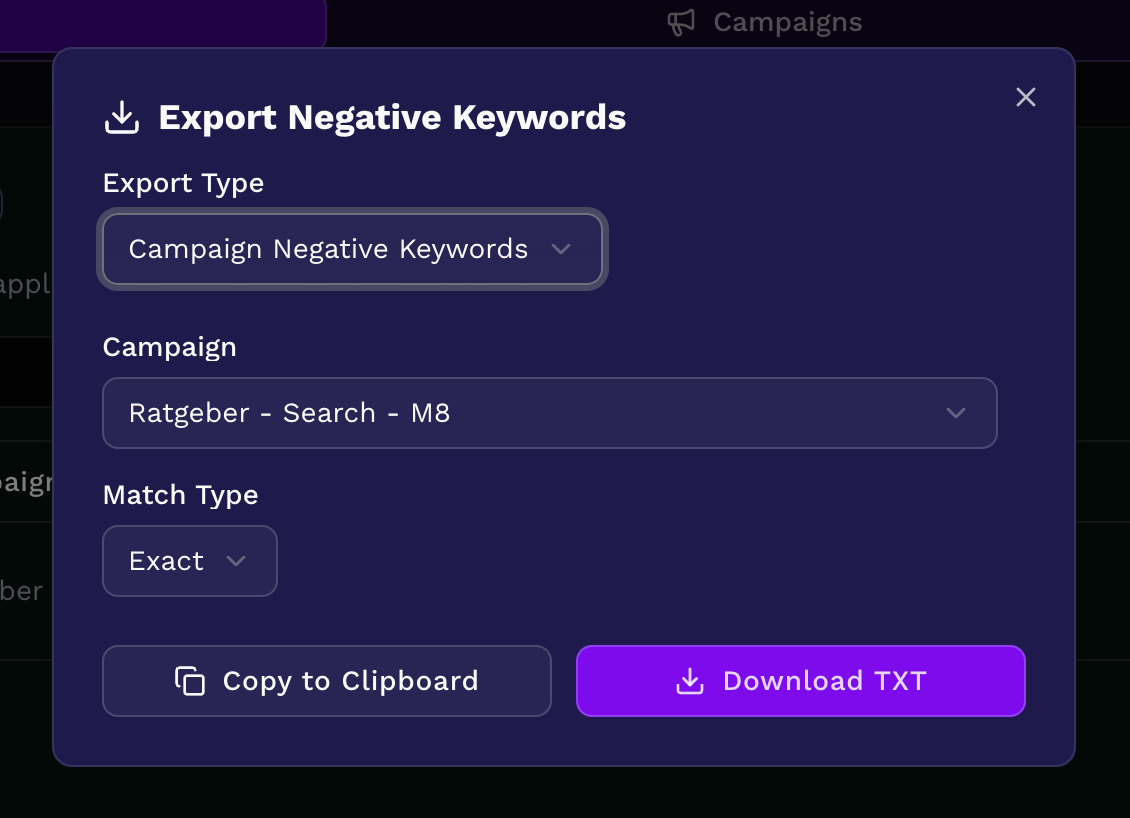Click the Campaign field label
The width and height of the screenshot is (1130, 818).
coord(169,347)
